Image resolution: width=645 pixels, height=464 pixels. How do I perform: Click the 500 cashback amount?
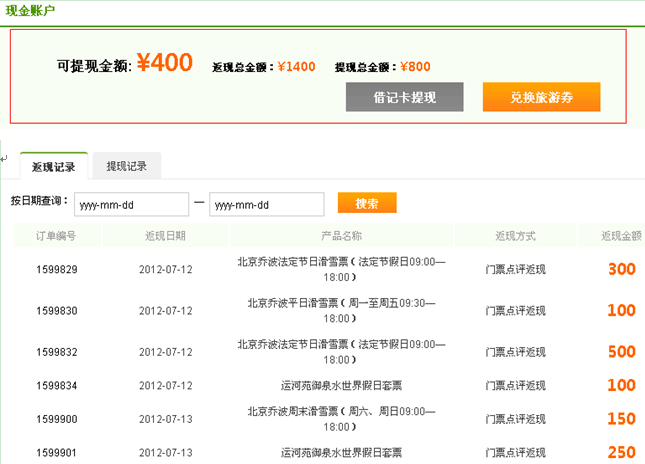pos(621,352)
